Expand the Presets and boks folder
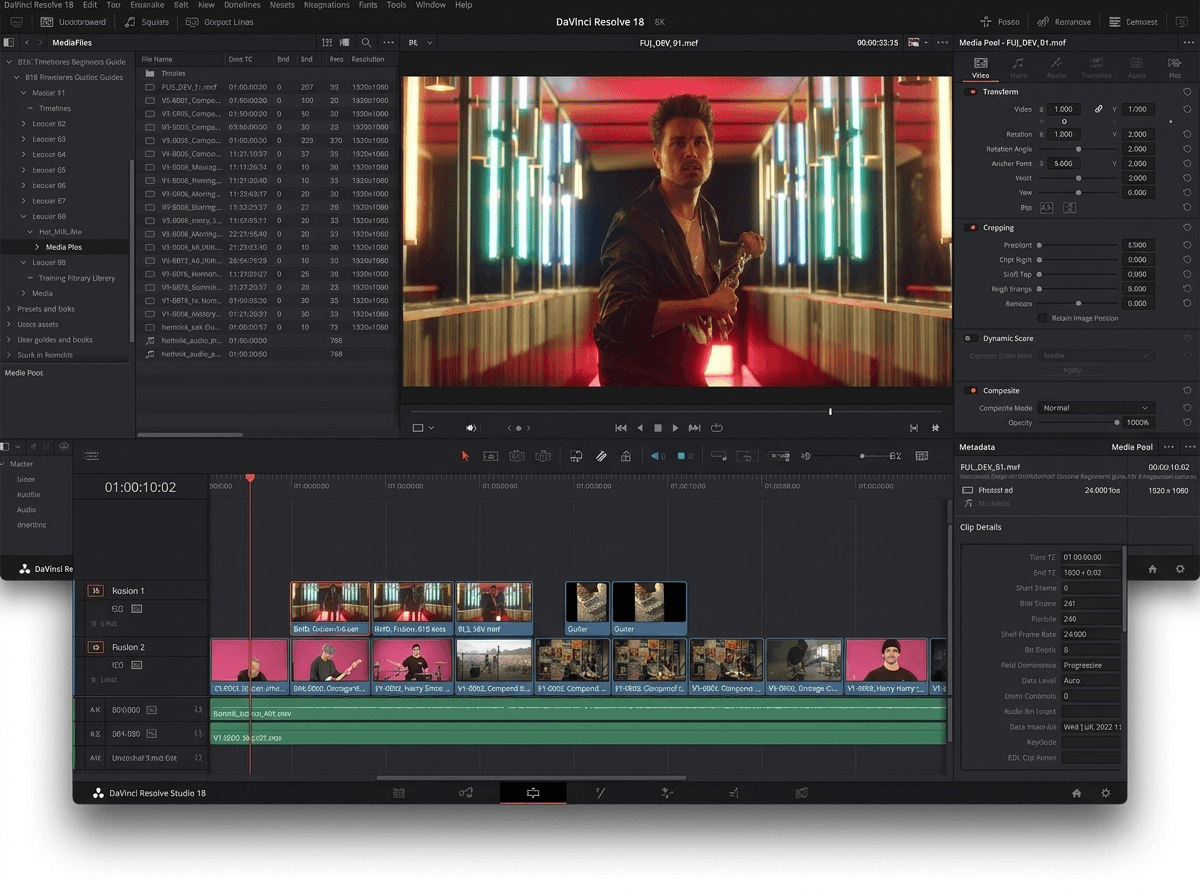1200x896 pixels. point(9,309)
